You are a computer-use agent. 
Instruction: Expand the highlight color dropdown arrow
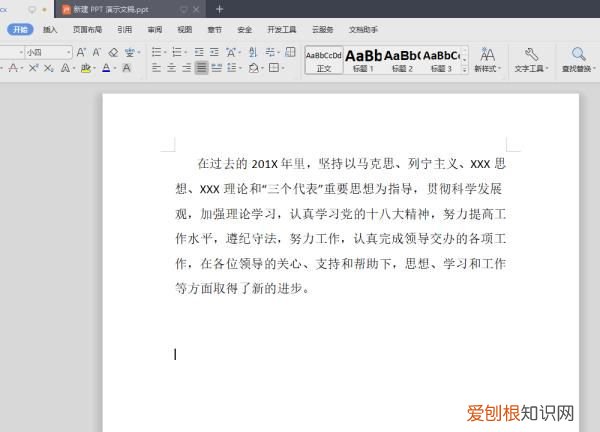pos(95,69)
